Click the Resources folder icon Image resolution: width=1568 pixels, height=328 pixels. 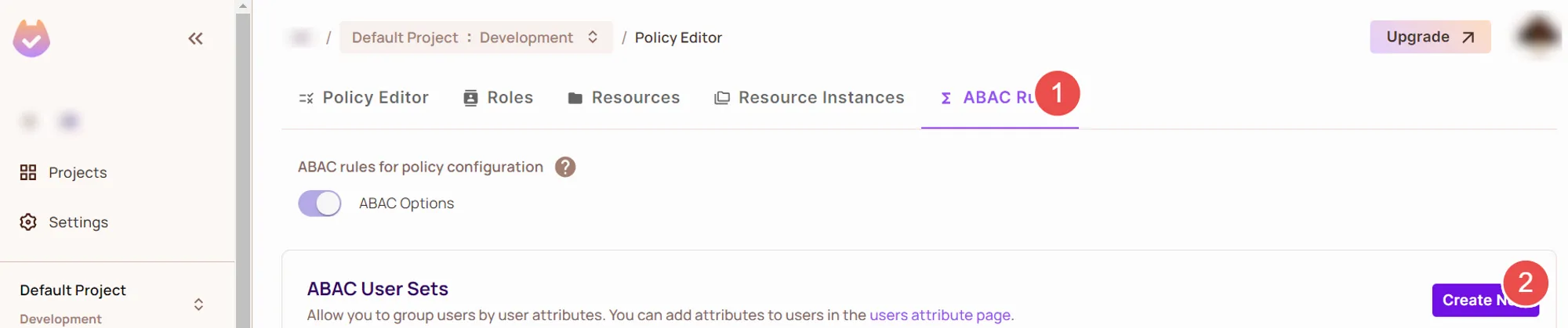coord(575,98)
